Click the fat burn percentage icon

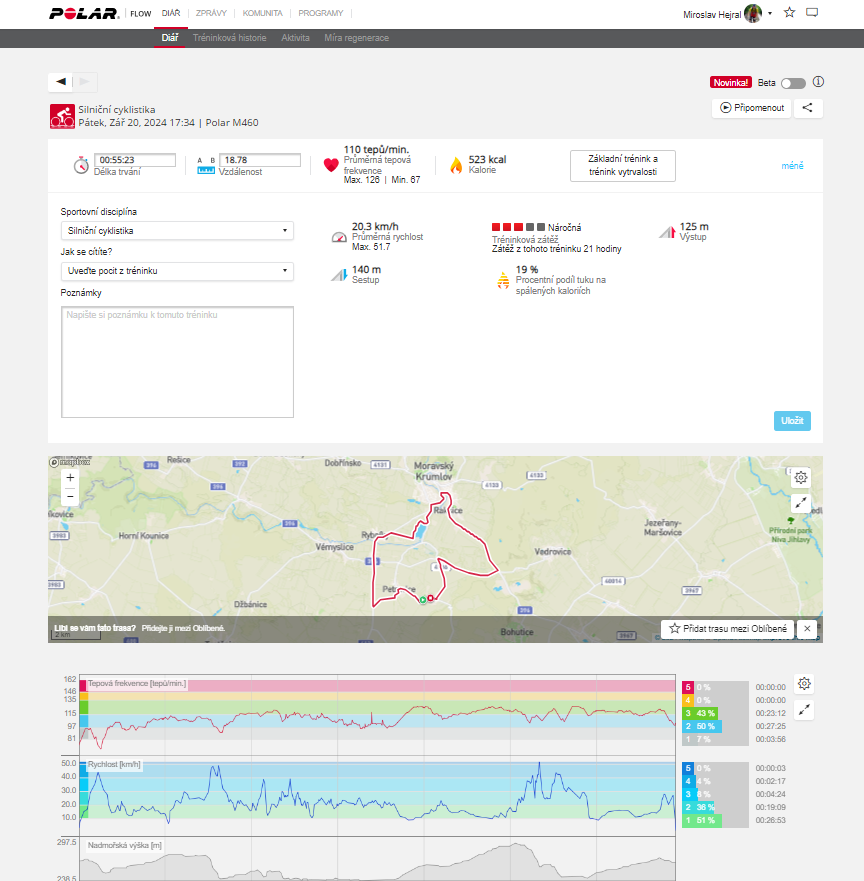[503, 280]
